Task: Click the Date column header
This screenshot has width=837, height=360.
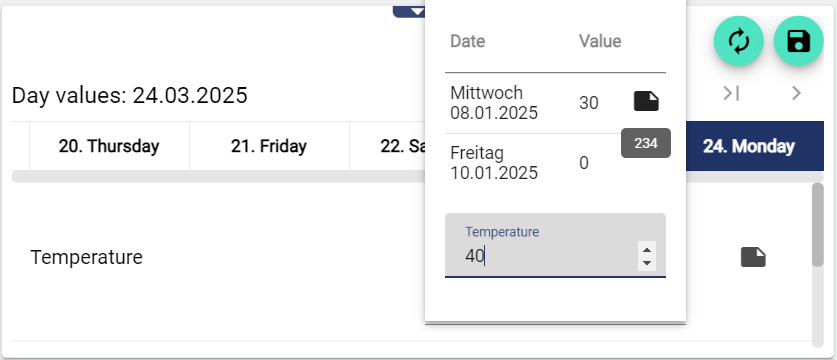Action: [468, 41]
